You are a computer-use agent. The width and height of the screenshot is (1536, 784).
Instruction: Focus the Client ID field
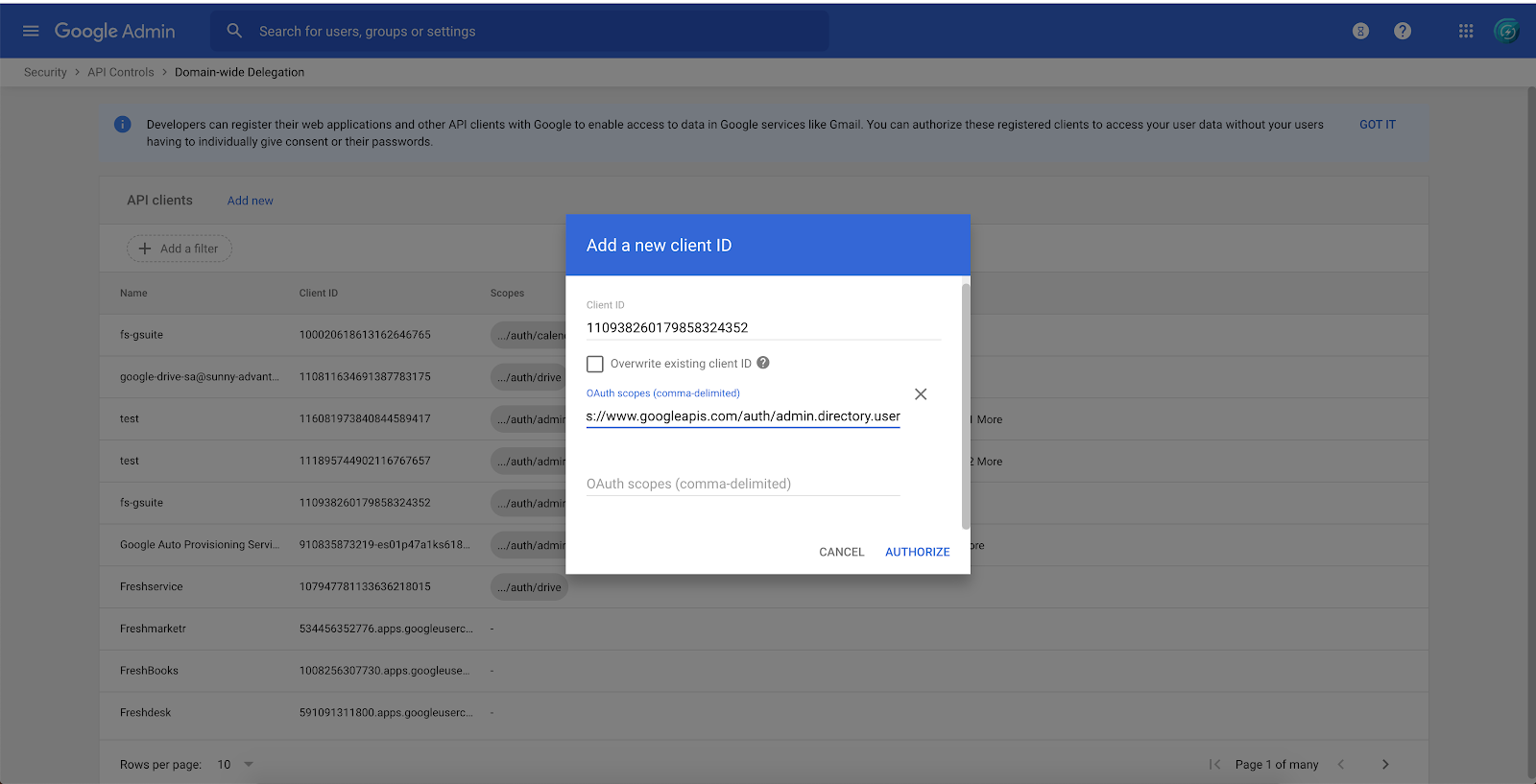[763, 327]
